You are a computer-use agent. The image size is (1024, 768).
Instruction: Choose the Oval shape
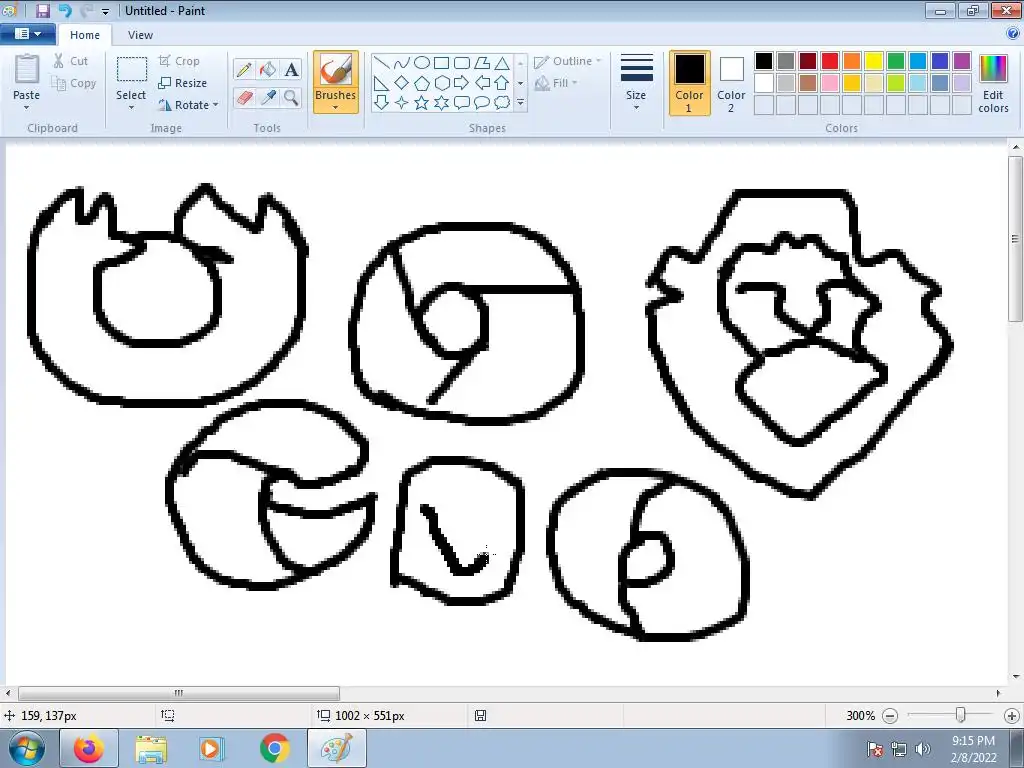tap(422, 63)
